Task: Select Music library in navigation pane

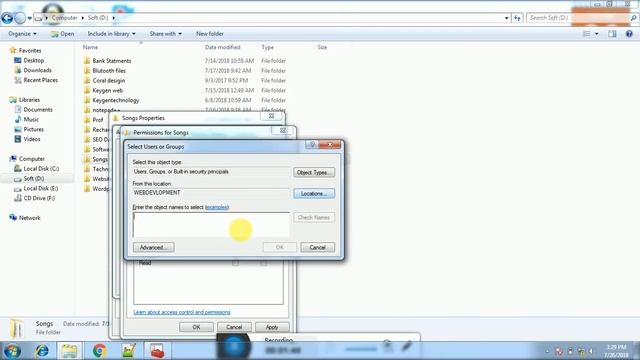Action: point(31,119)
